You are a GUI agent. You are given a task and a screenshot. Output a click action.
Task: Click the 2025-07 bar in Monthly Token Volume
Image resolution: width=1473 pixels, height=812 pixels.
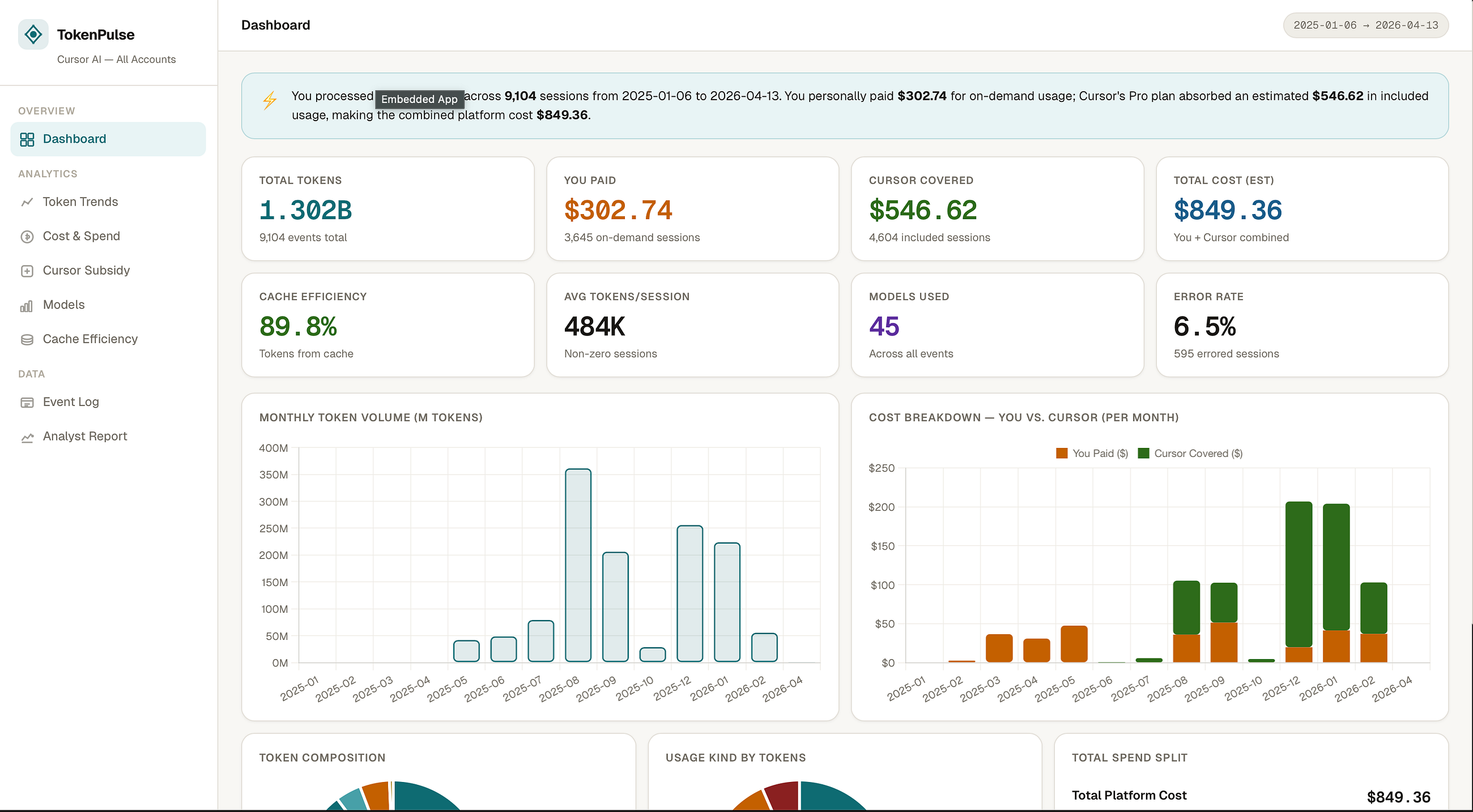(x=540, y=641)
